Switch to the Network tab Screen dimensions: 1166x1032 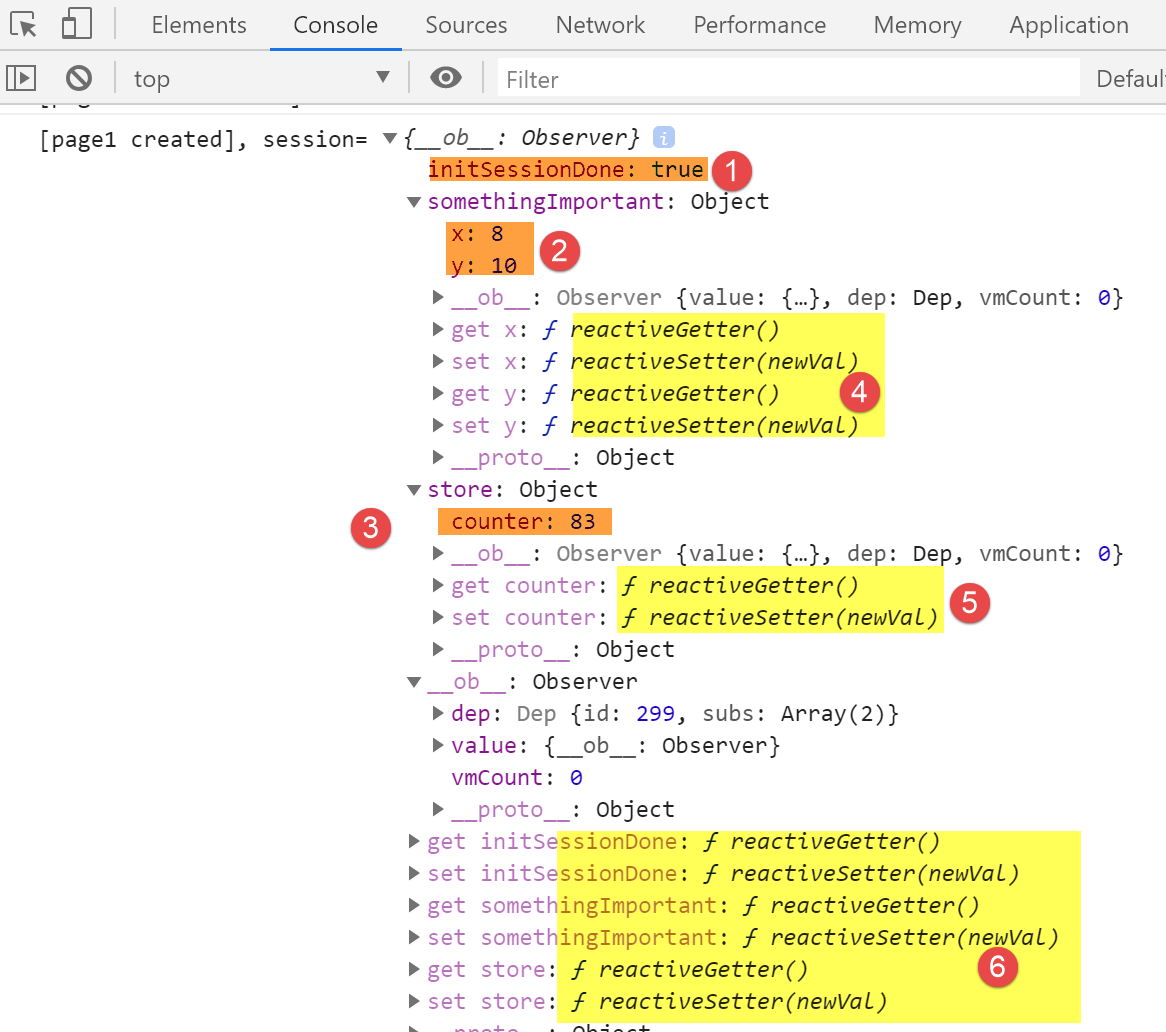pos(600,25)
